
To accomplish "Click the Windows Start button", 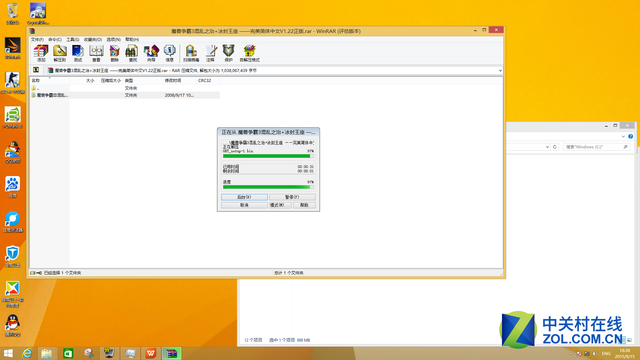I will (8, 353).
